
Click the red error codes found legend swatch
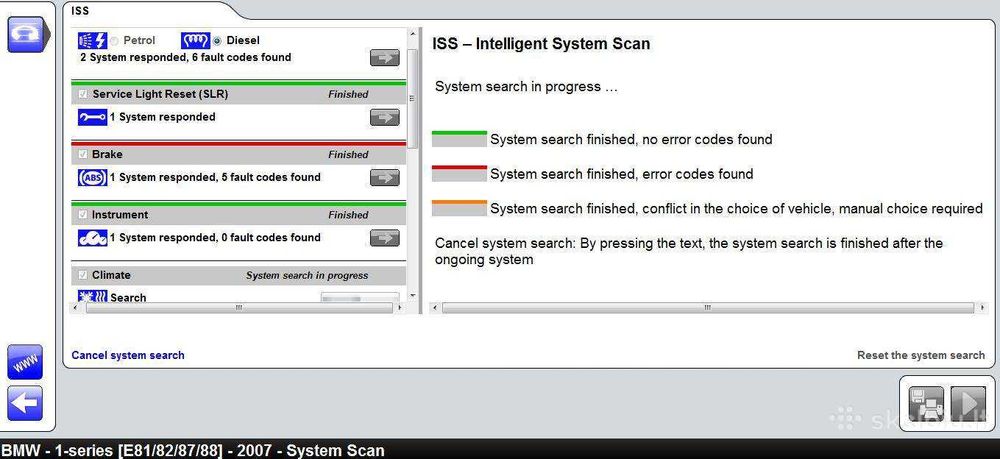click(459, 173)
